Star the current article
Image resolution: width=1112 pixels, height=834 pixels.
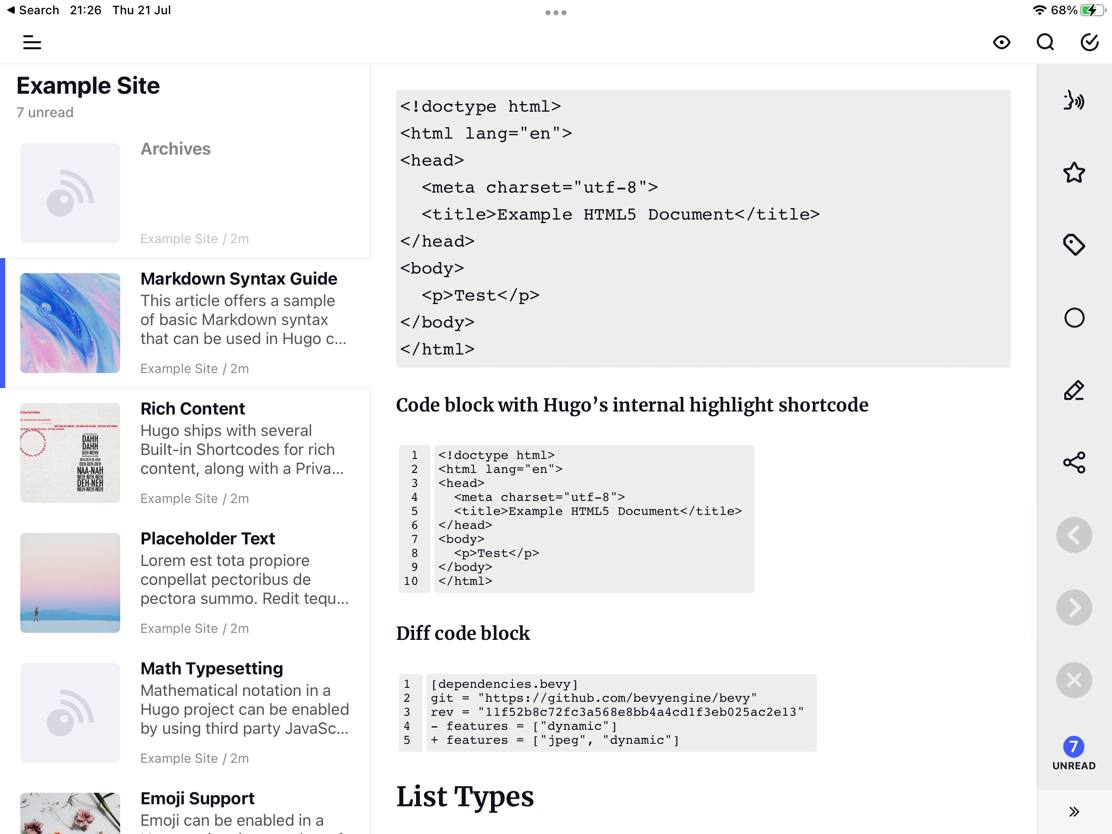pyautogui.click(x=1074, y=172)
